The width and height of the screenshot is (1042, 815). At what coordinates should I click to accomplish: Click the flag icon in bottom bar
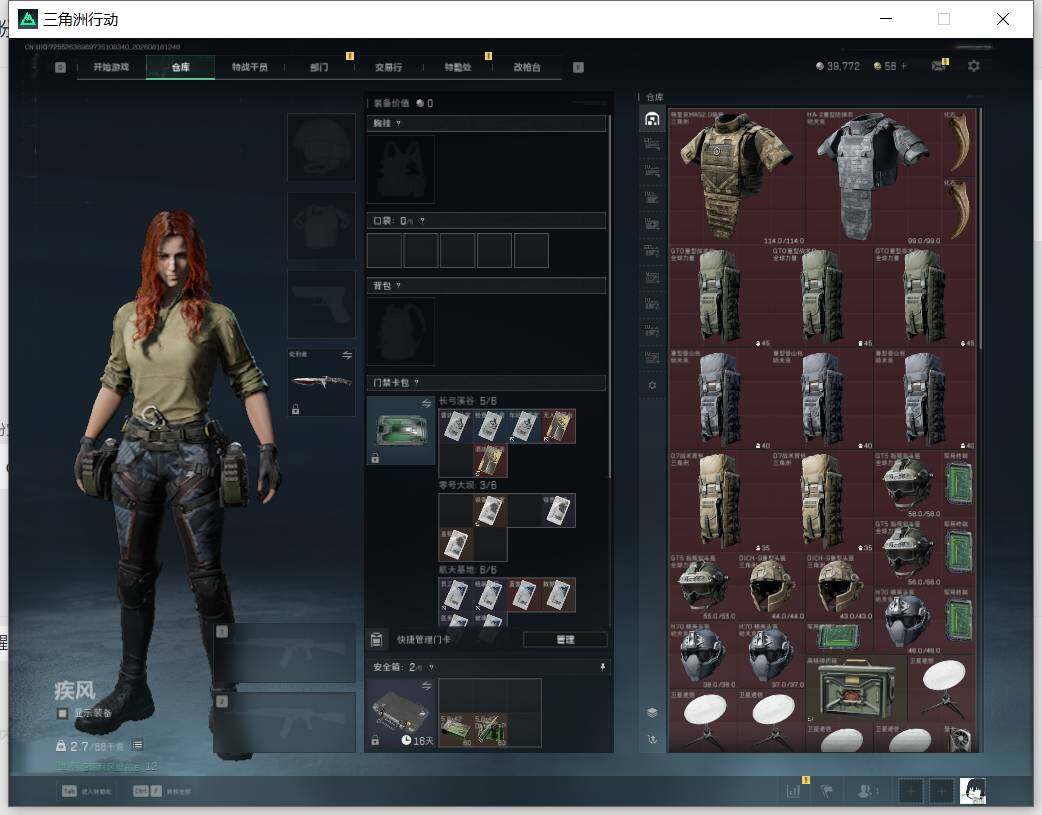pyautogui.click(x=827, y=790)
